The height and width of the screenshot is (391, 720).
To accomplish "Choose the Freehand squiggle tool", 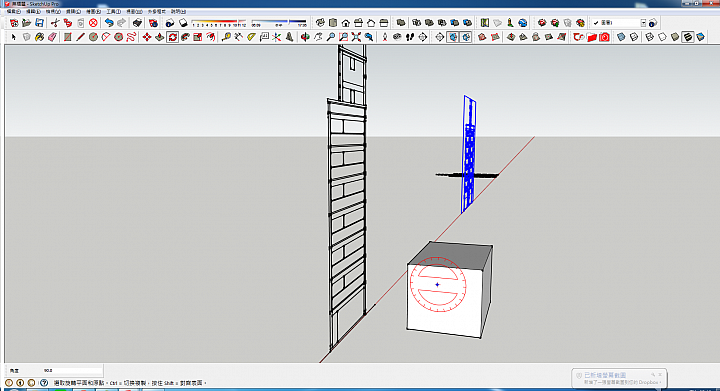I will coord(131,37).
